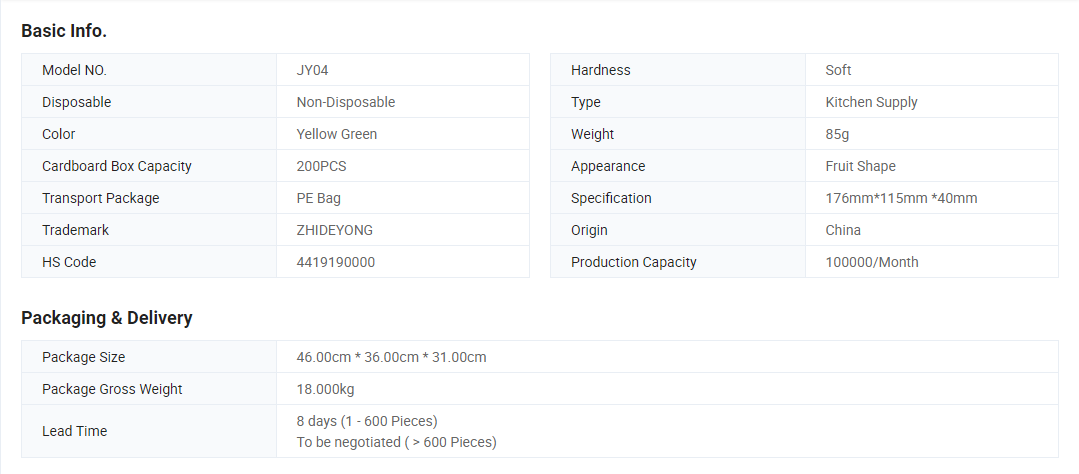Viewport: 1079px width, 474px height.
Task: Select the package size dimensions text
Action: click(x=391, y=357)
